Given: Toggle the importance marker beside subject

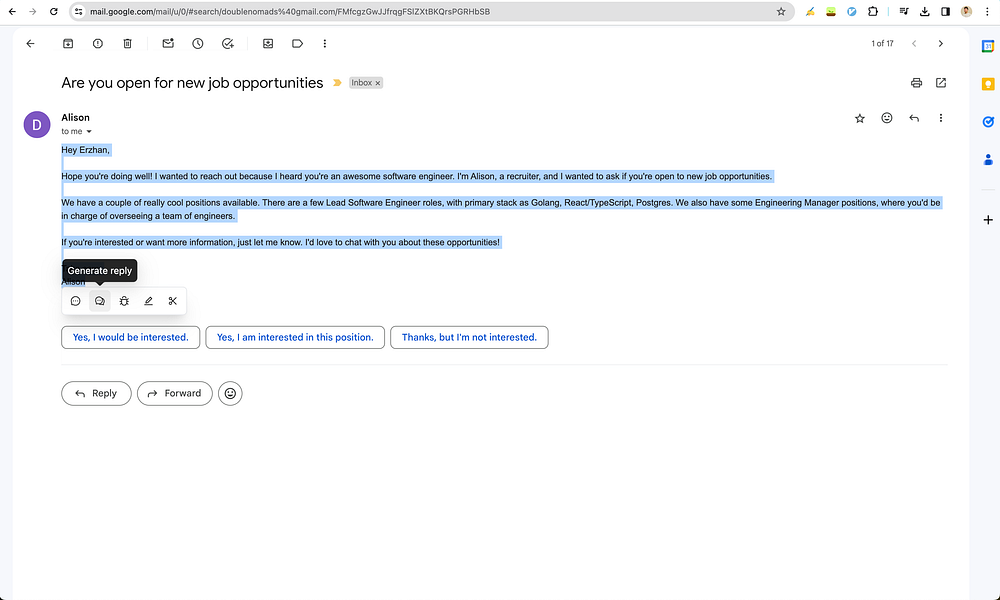Looking at the screenshot, I should 337,83.
